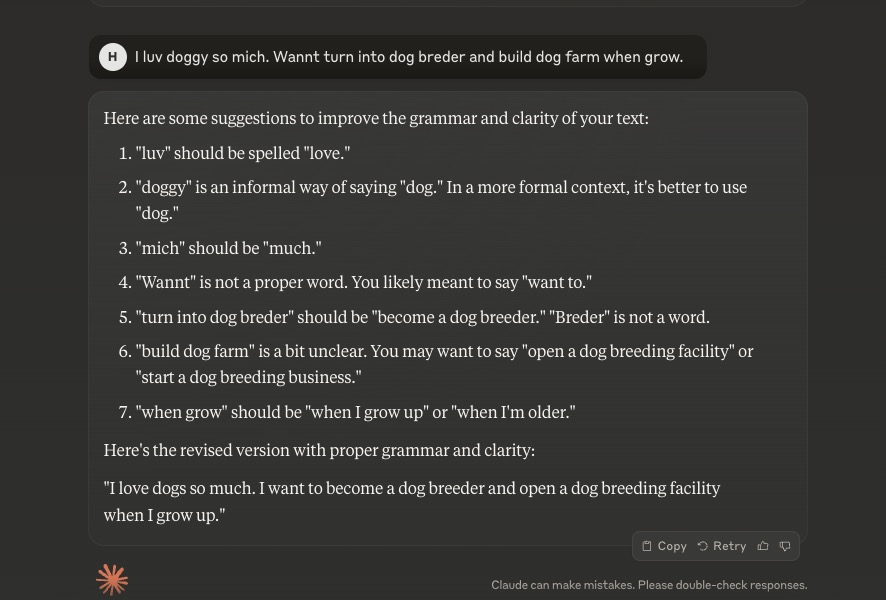Click suggestion 5 about 'become a dog breeder'

422,317
